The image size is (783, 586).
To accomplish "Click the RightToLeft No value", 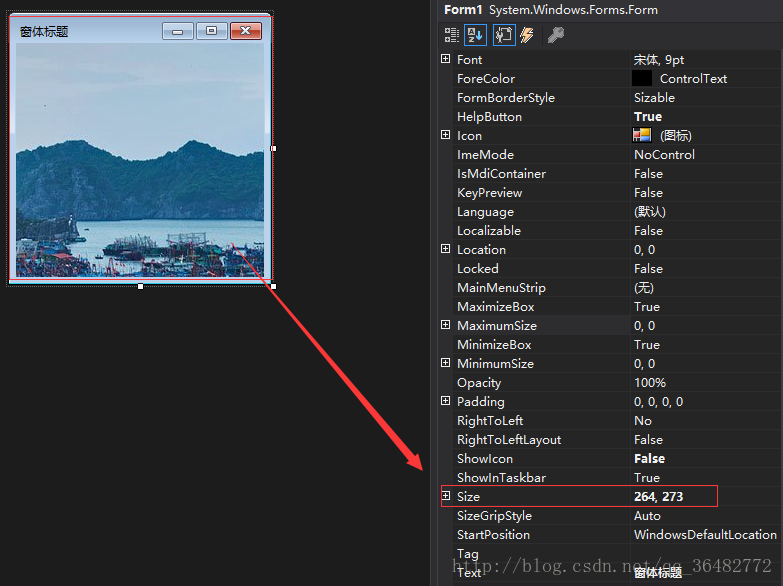I will [643, 421].
